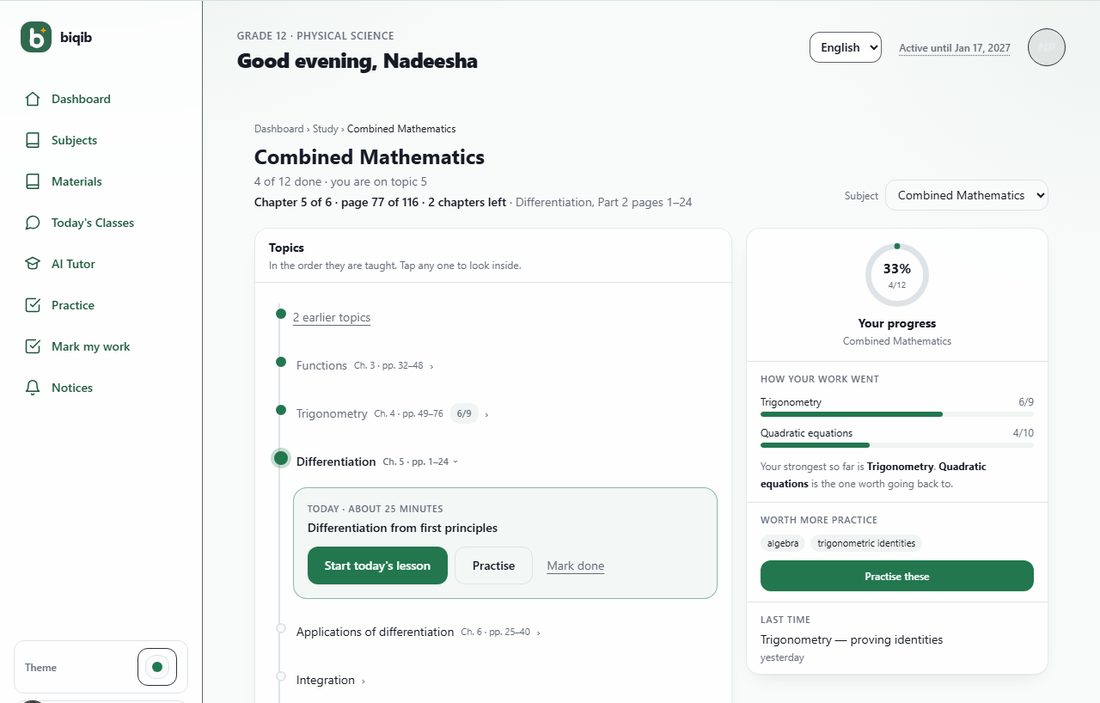Click Trigonometry — proving identities last-time entry
1100x703 pixels.
852,640
